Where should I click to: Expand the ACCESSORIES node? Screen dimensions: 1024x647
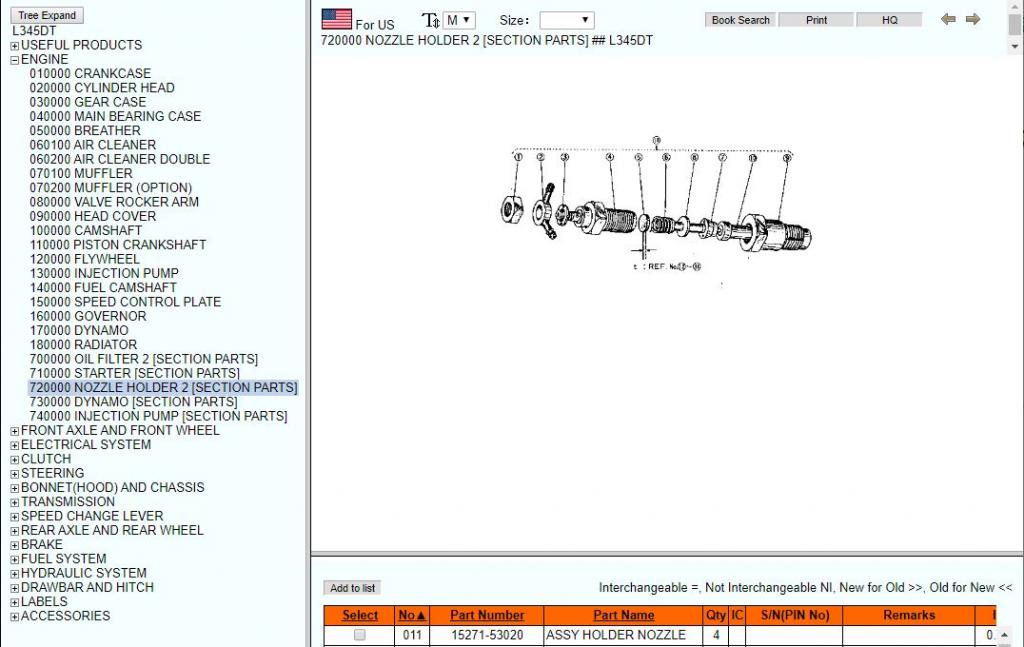click(x=14, y=617)
